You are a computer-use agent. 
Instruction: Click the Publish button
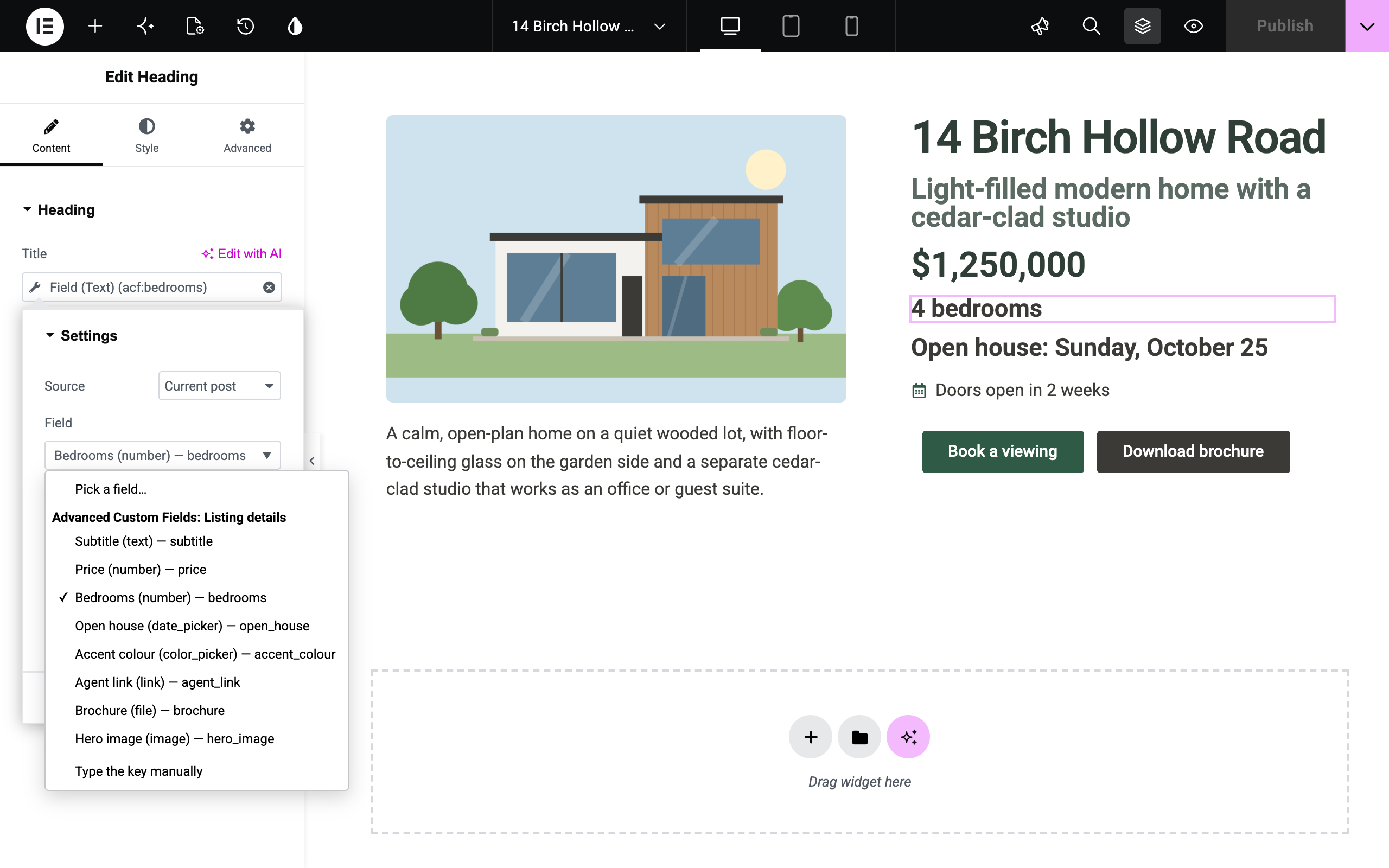pyautogui.click(x=1285, y=26)
